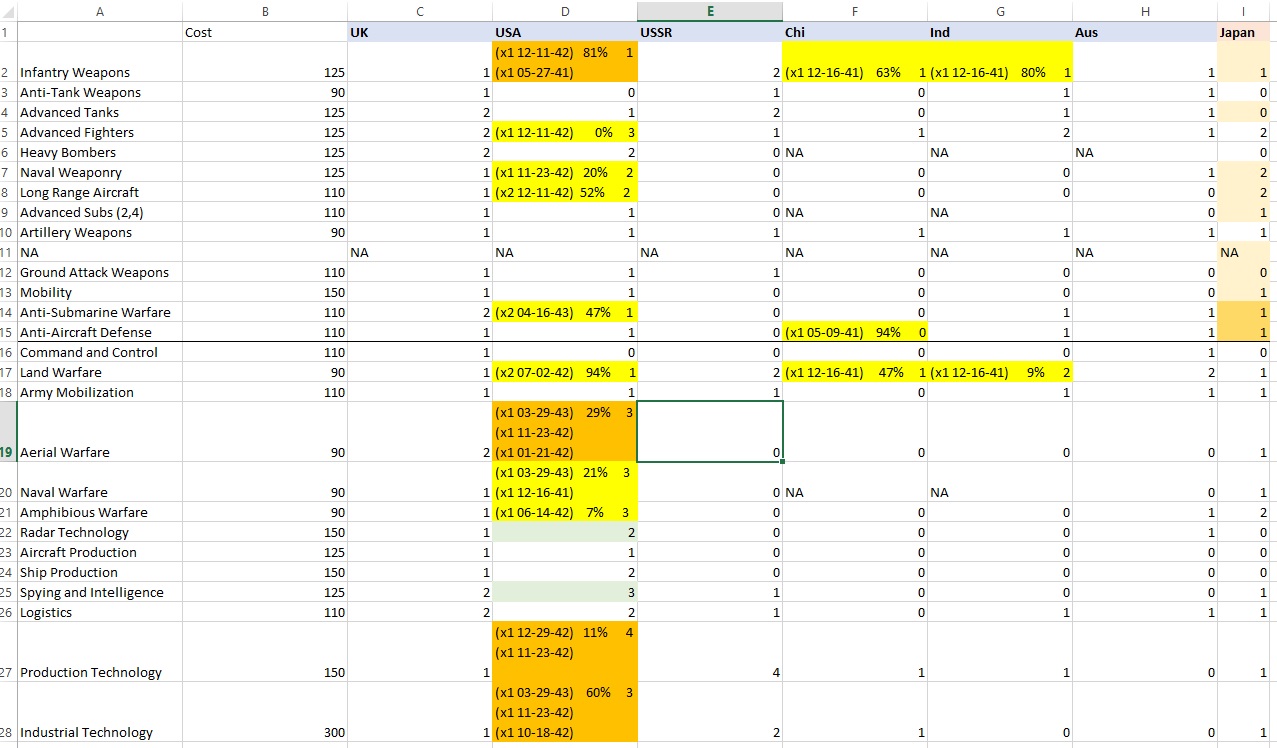
Task: Select the "Production Technology" cell
Action: (100, 652)
